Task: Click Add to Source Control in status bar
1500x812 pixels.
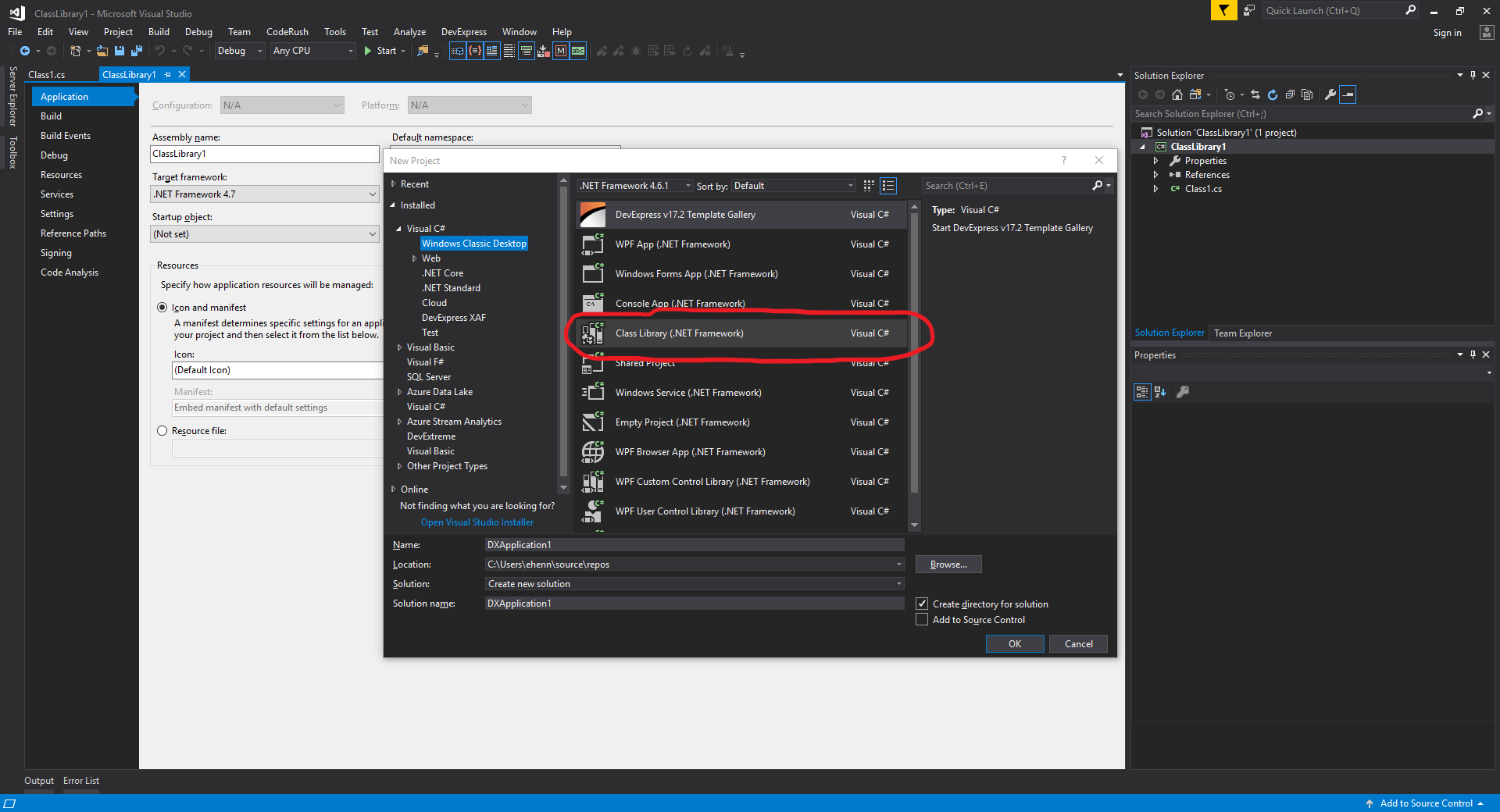Action: tap(1427, 803)
